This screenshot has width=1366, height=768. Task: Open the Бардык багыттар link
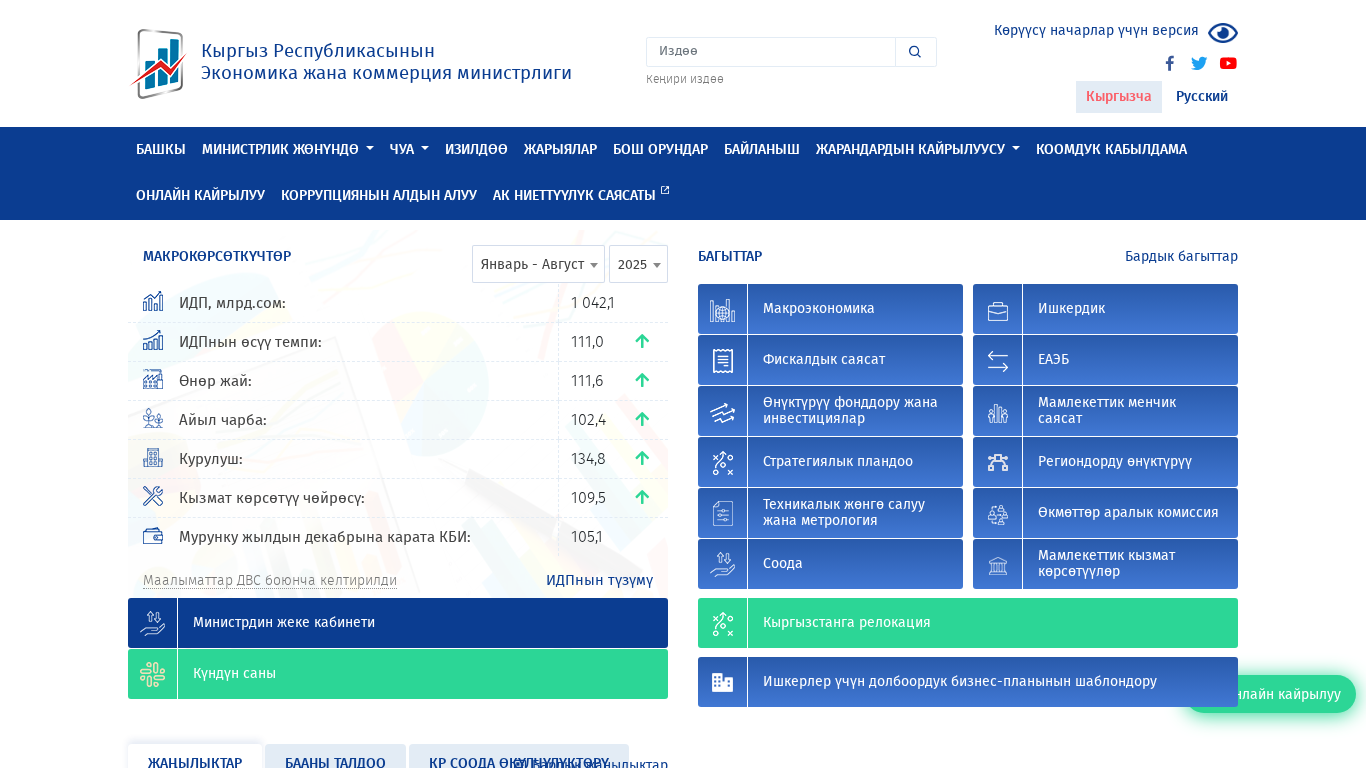click(1181, 256)
